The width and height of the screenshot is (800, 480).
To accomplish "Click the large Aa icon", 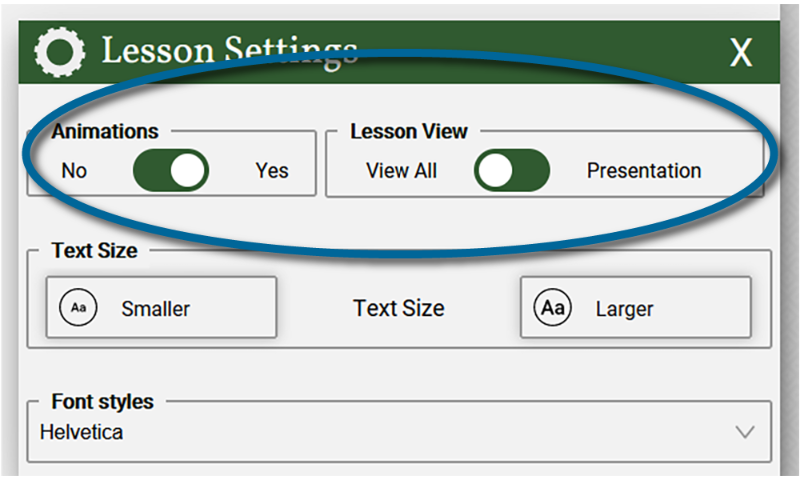I will [553, 308].
